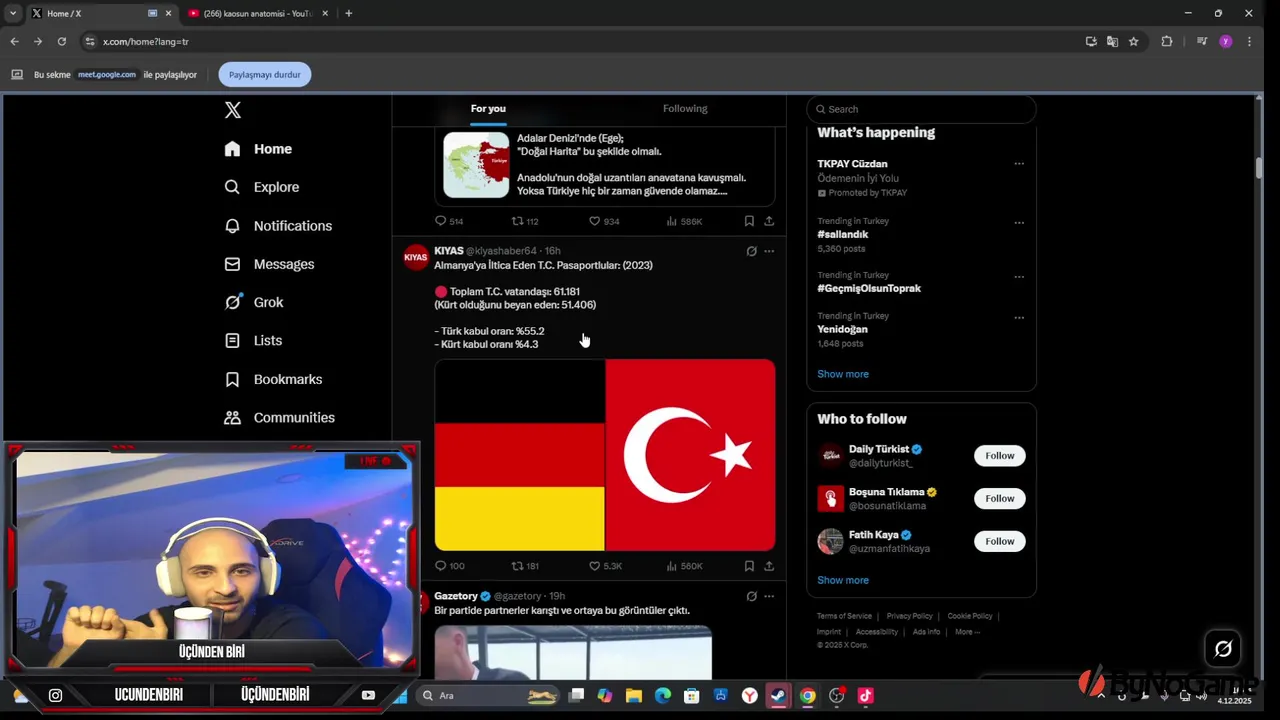Open Bookmarks in the sidebar

click(273, 379)
